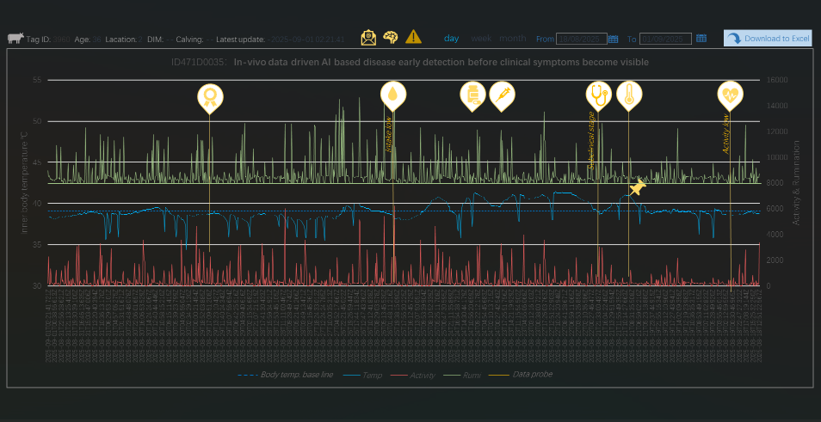Open the medication event marker
This screenshot has height=422, width=821.
[x=473, y=95]
